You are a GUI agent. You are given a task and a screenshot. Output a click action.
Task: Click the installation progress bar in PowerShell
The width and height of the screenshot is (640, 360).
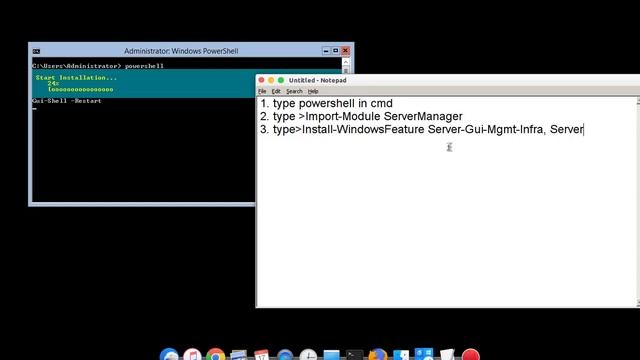(80, 89)
